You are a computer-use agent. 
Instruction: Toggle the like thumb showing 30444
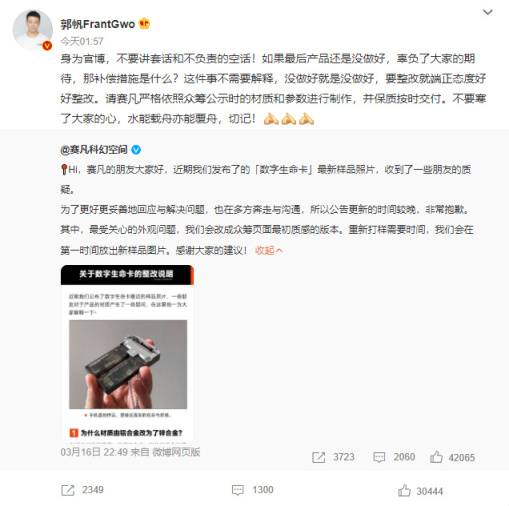point(404,490)
